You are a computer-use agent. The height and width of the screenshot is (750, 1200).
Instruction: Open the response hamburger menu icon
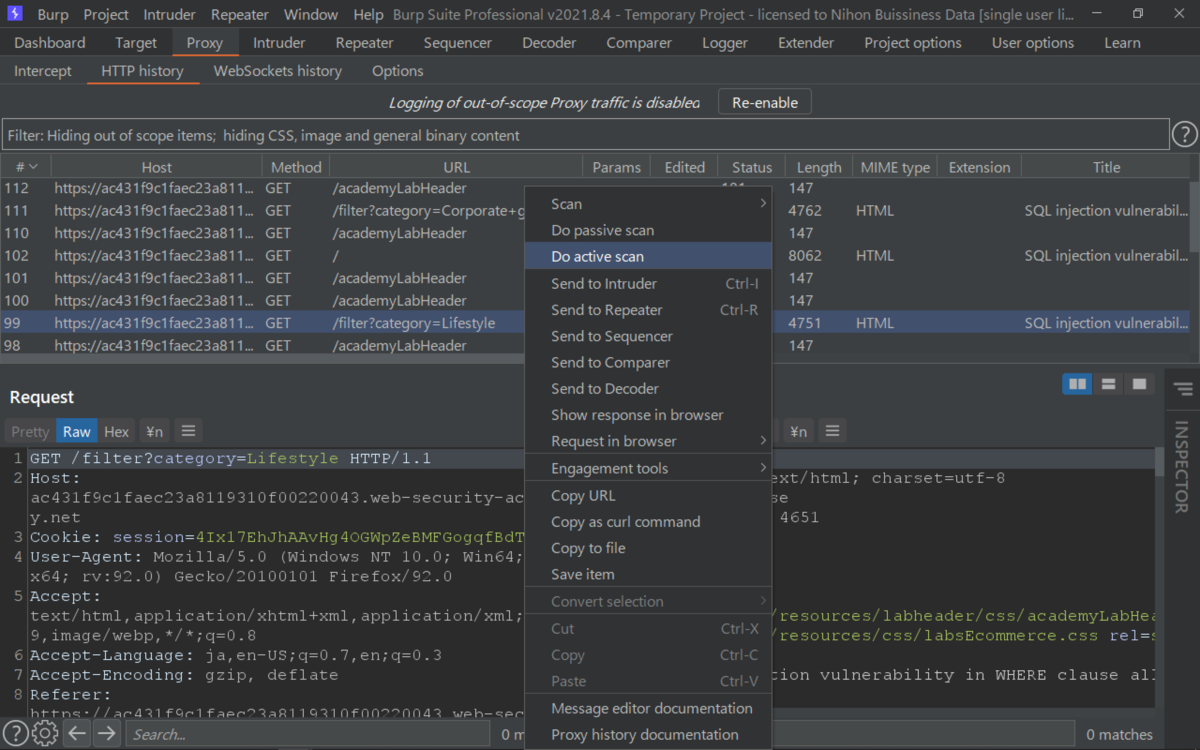pos(832,431)
